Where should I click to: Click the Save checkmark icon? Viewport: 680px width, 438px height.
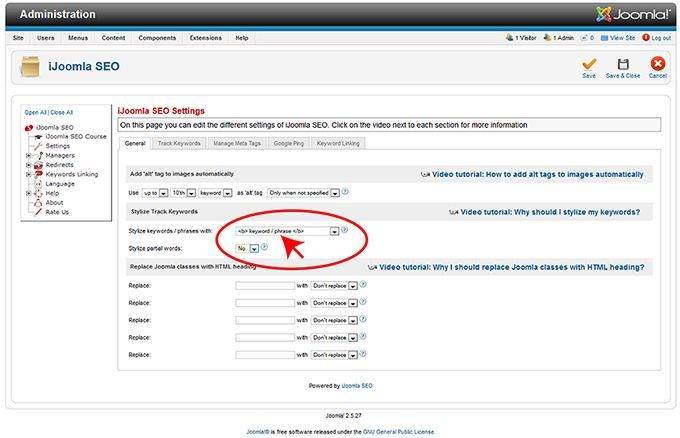(x=588, y=64)
